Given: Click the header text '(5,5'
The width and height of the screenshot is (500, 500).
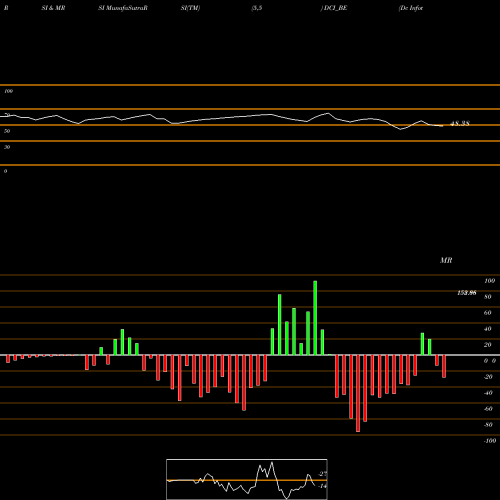Looking at the screenshot, I should point(257,8).
